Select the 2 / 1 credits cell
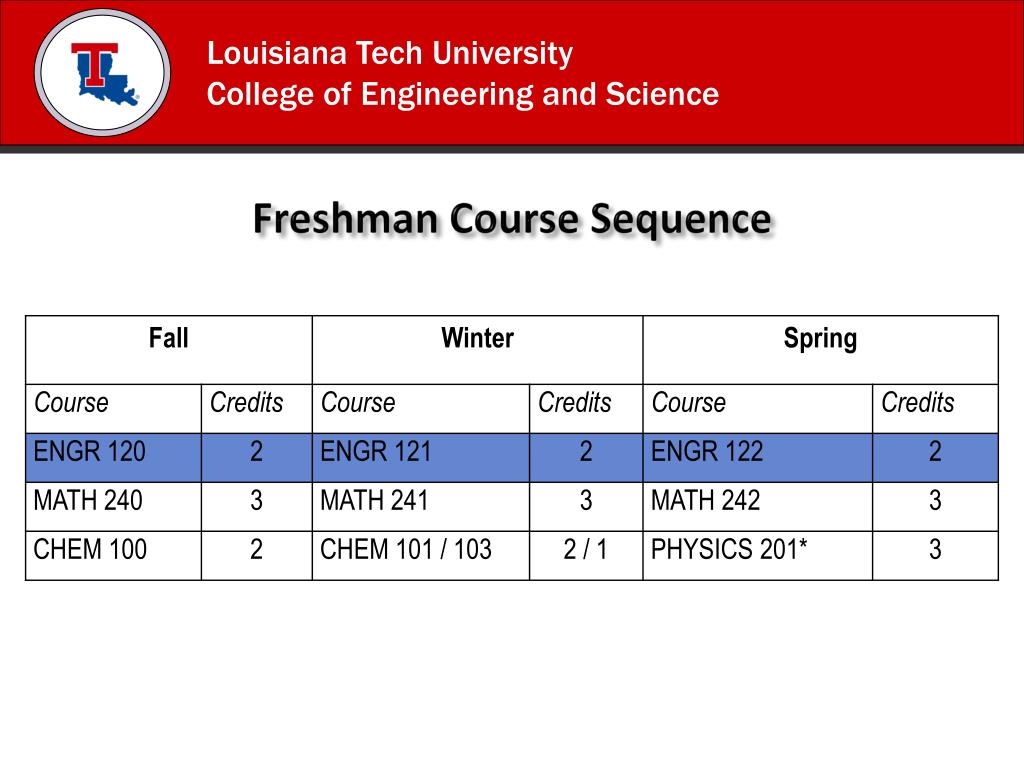Viewport: 1024px width, 768px height. point(585,549)
